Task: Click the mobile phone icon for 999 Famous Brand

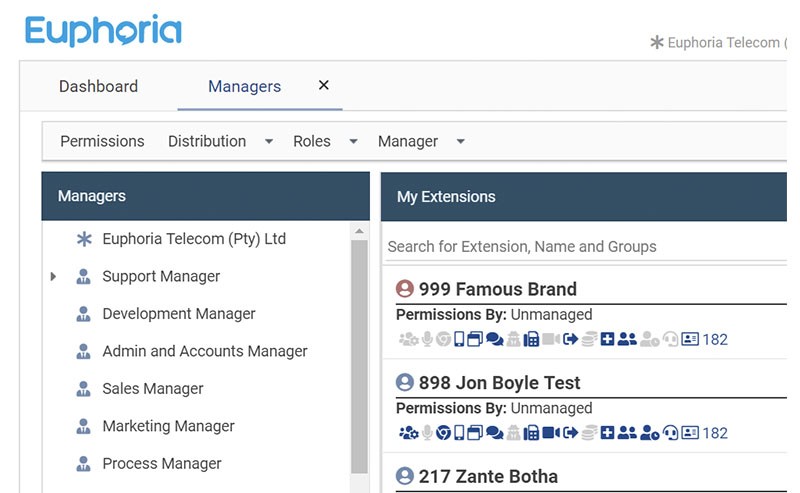Action: tap(459, 339)
